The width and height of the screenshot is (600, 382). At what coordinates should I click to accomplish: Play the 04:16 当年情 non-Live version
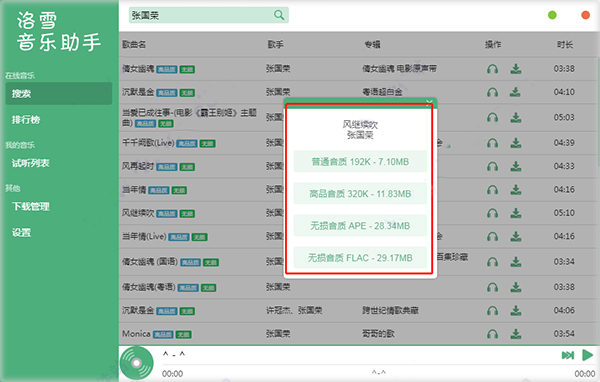492,190
